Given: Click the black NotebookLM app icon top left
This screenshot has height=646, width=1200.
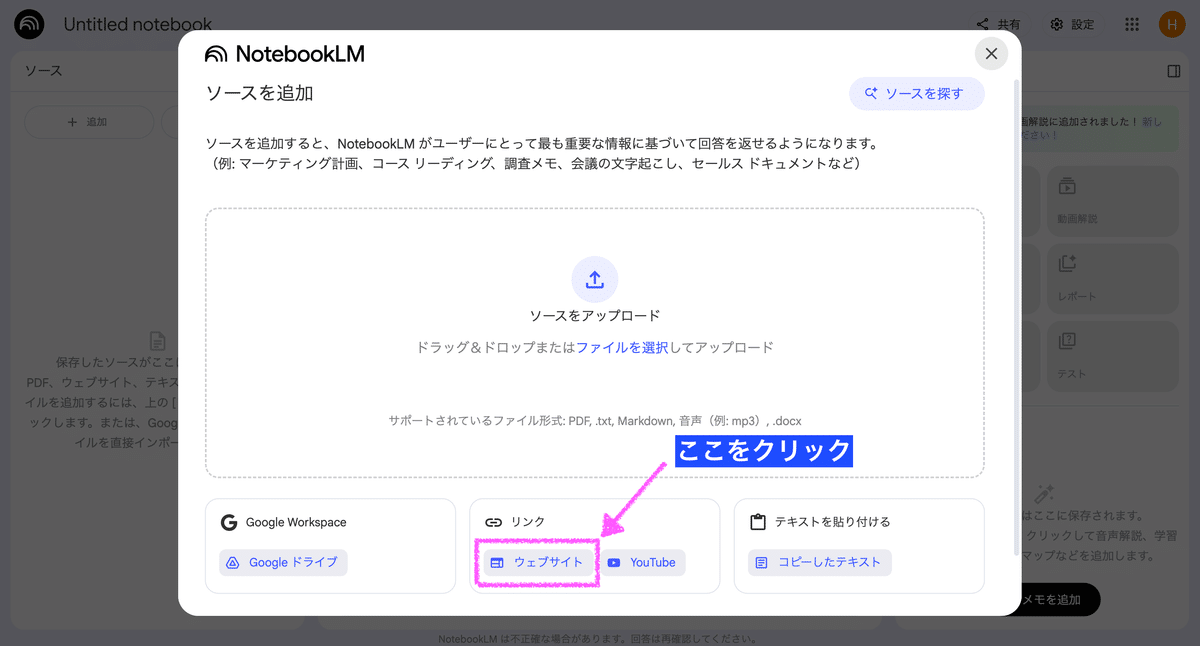Looking at the screenshot, I should (x=28, y=23).
